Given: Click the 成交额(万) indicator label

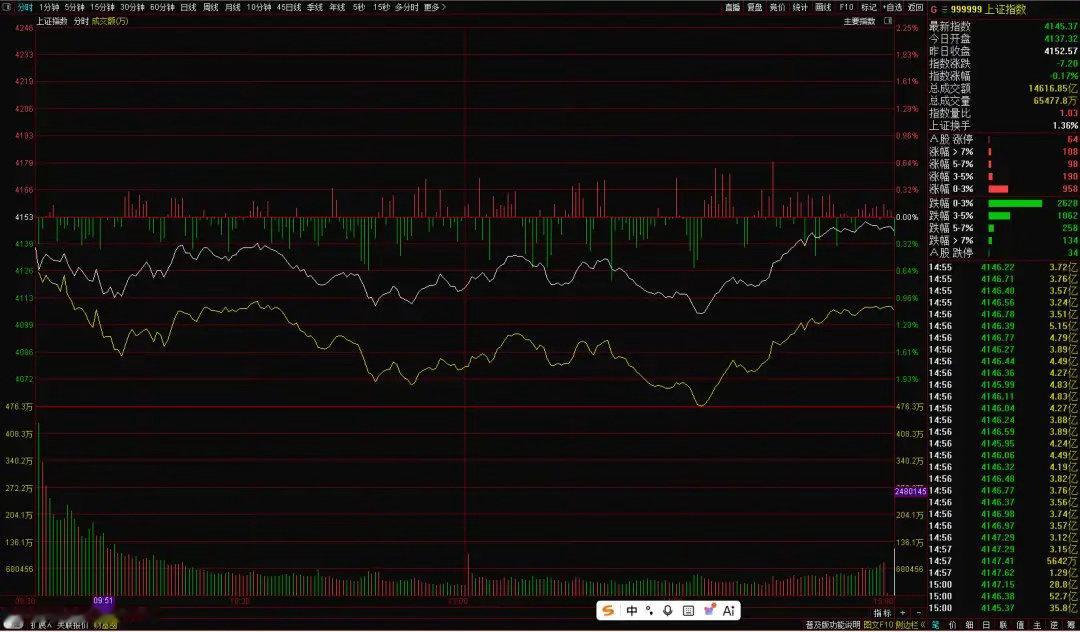Looking at the screenshot, I should [110, 21].
